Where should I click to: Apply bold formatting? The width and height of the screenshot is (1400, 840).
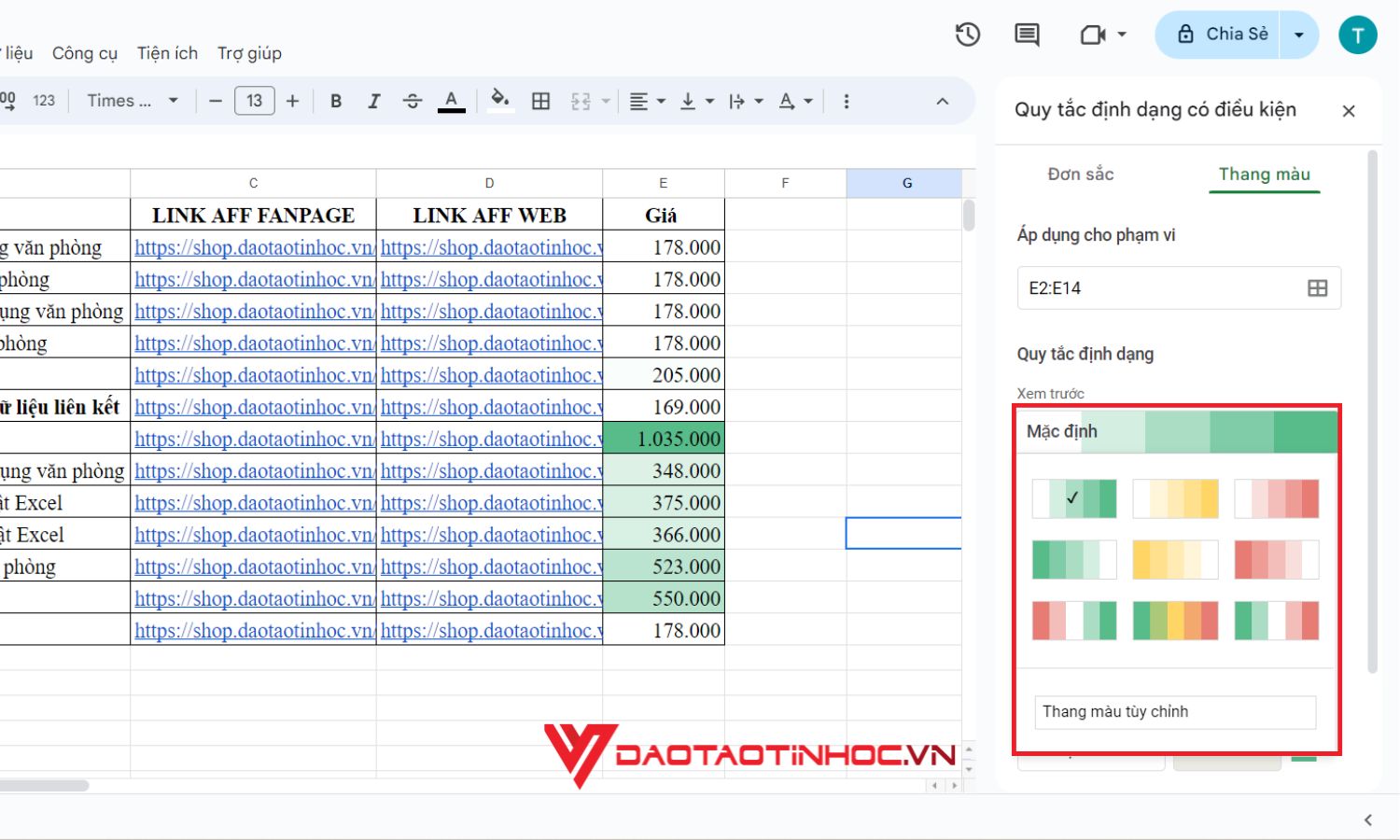336,100
